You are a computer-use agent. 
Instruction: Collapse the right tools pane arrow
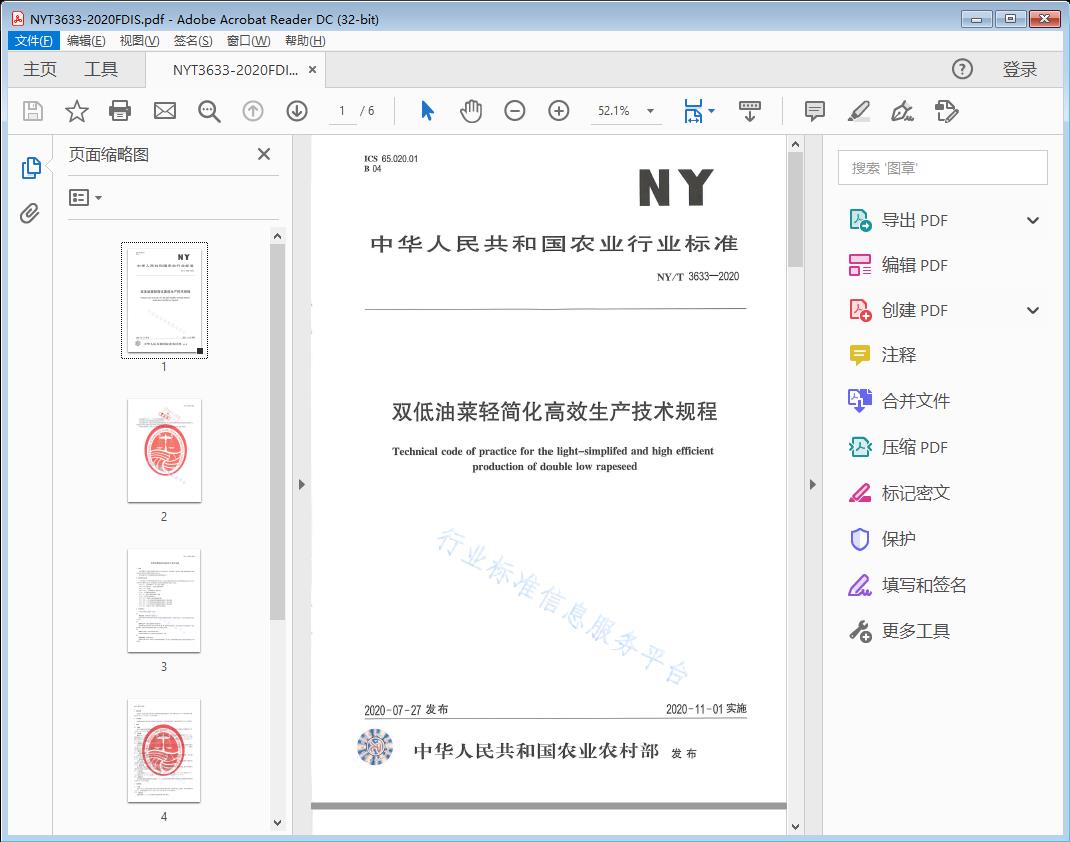click(813, 485)
